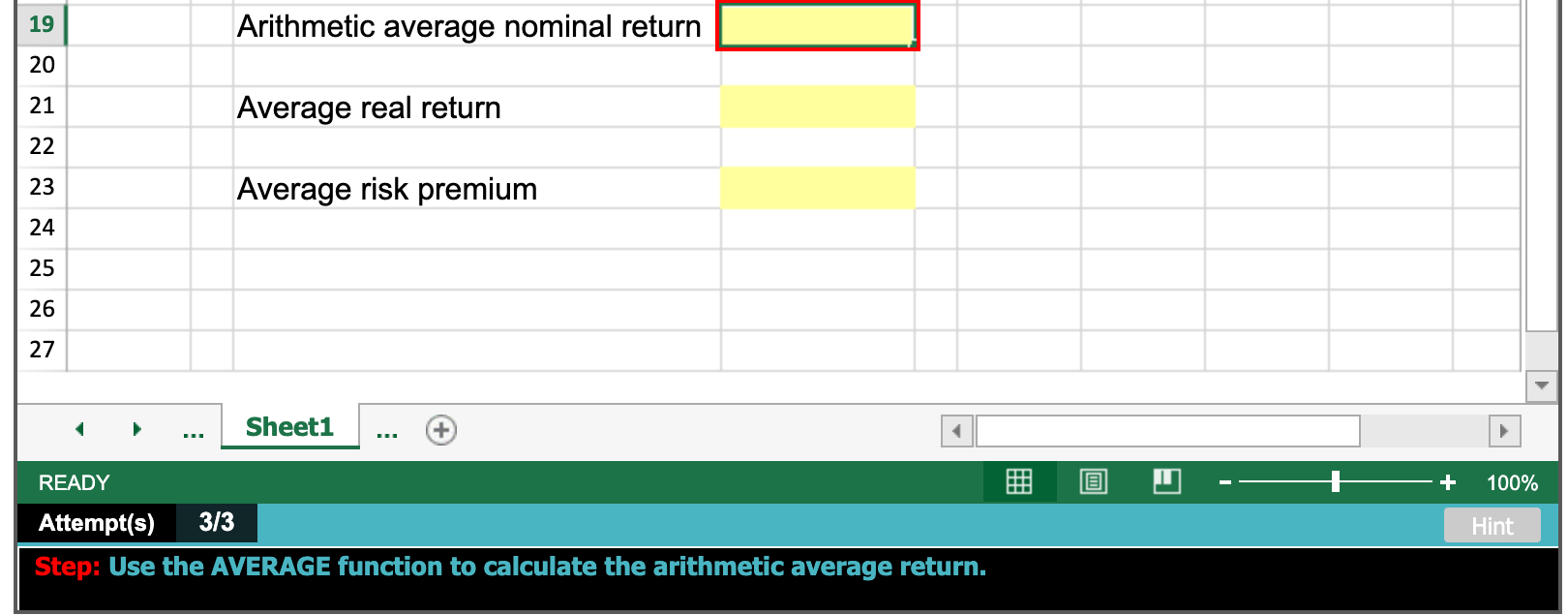Click the left hidden-sheets ellipsis toggle
The width and height of the screenshot is (1568, 616).
[193, 431]
